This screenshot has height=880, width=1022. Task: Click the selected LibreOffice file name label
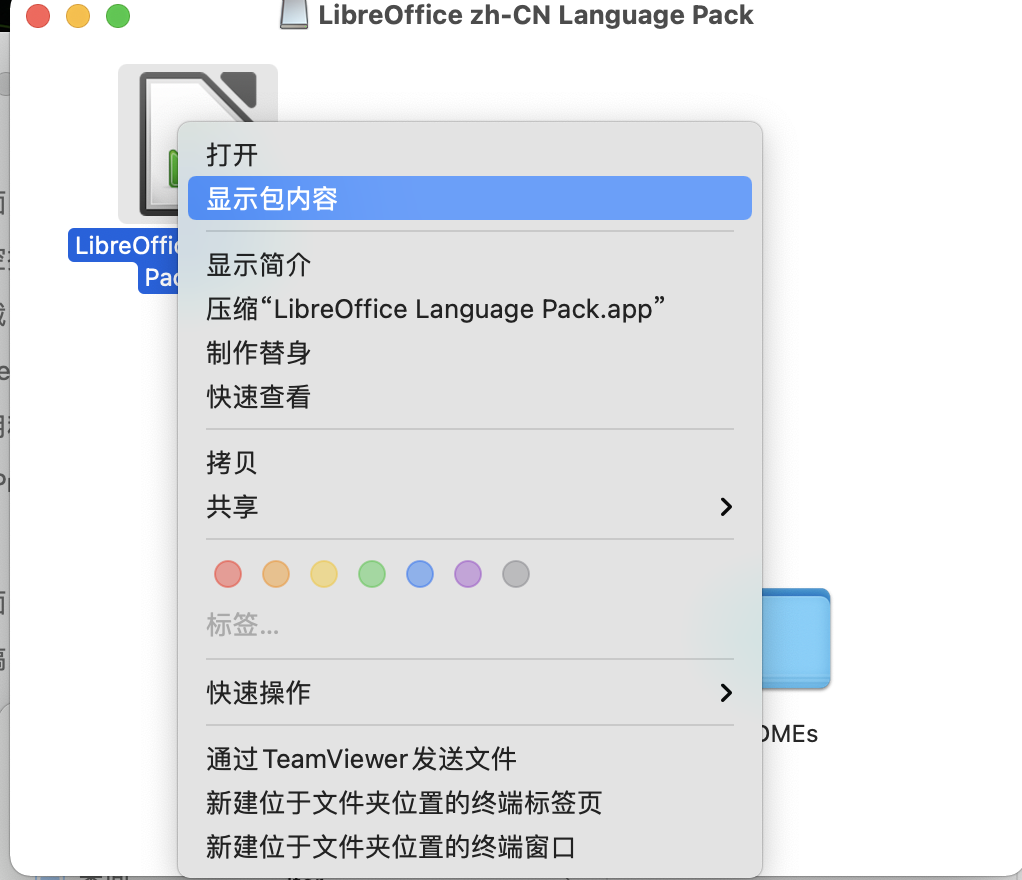(x=124, y=261)
